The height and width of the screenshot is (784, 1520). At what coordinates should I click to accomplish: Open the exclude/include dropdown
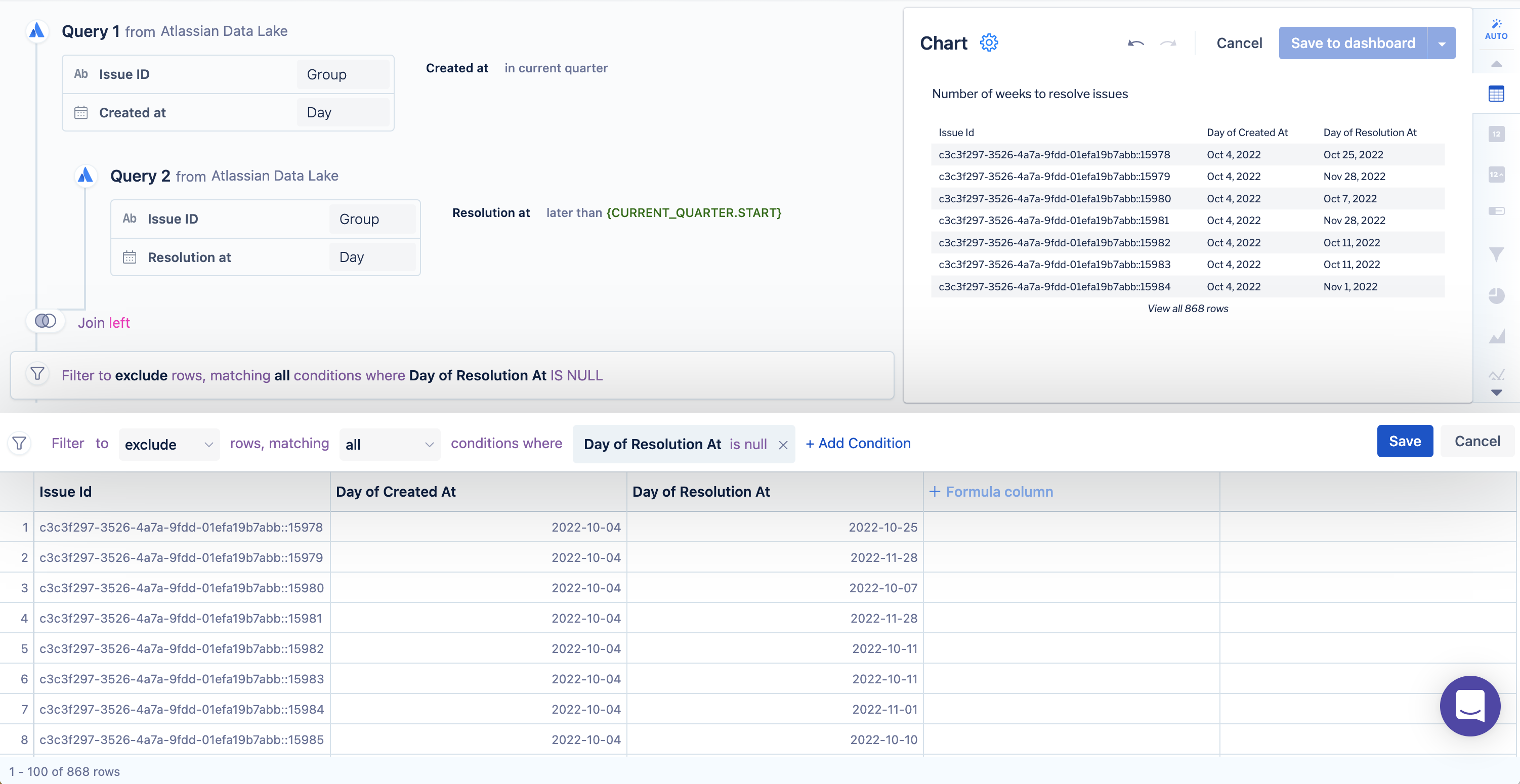tap(169, 444)
